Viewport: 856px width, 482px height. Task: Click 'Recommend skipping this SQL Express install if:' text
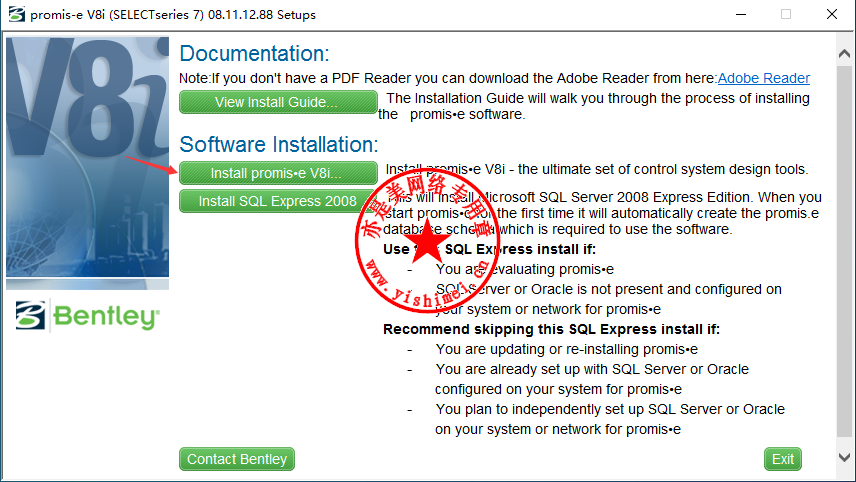click(x=551, y=329)
